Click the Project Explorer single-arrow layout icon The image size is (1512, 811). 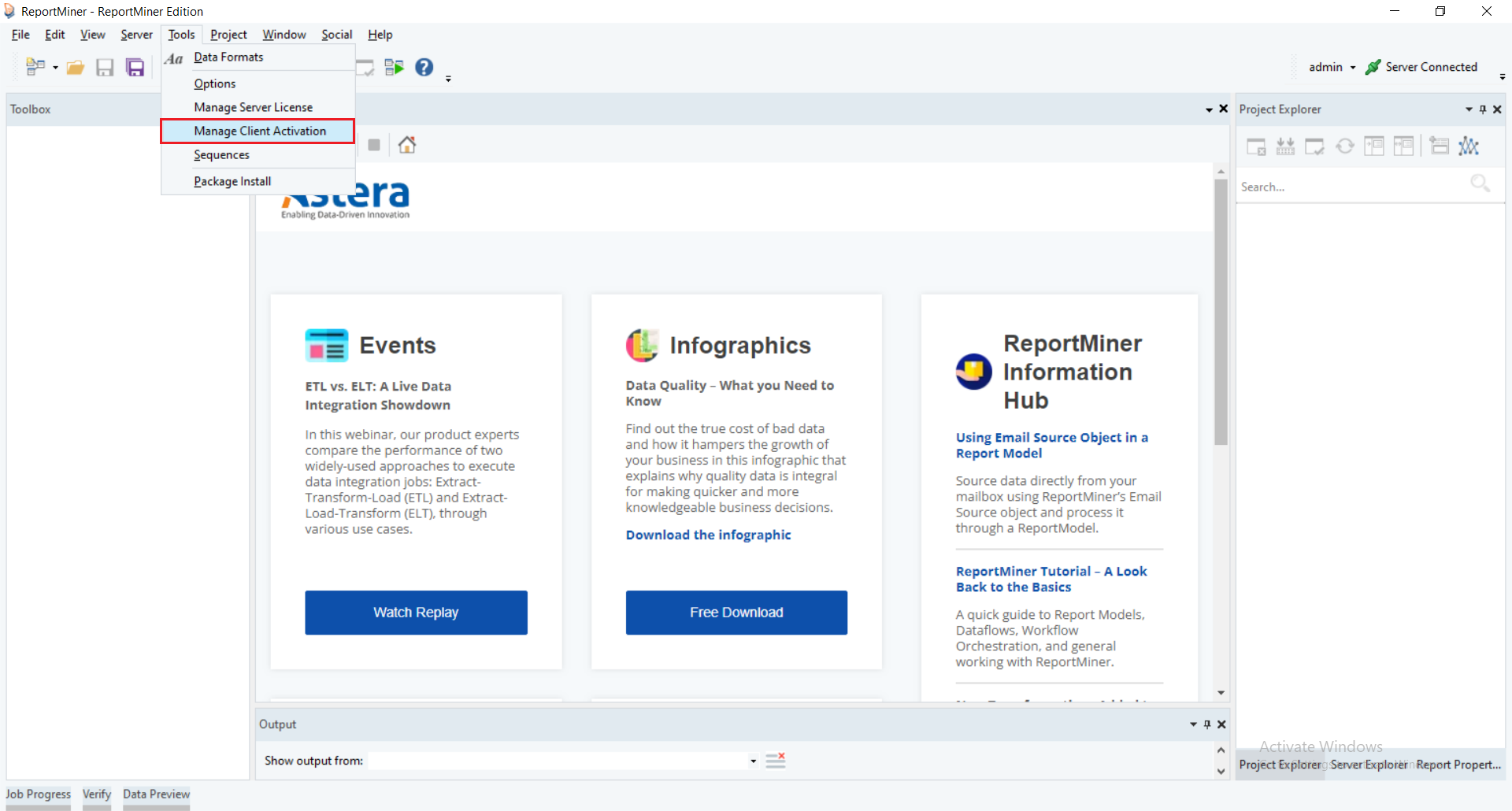1374,146
